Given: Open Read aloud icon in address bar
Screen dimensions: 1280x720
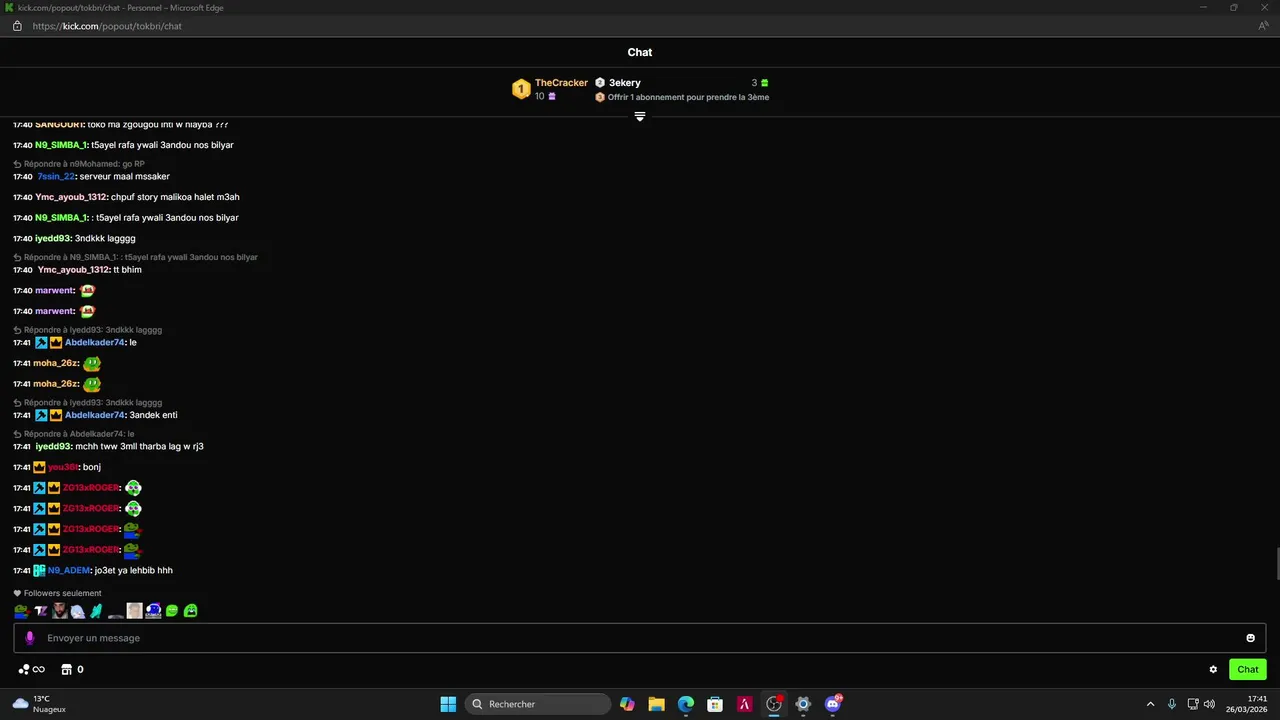Looking at the screenshot, I should (1263, 26).
